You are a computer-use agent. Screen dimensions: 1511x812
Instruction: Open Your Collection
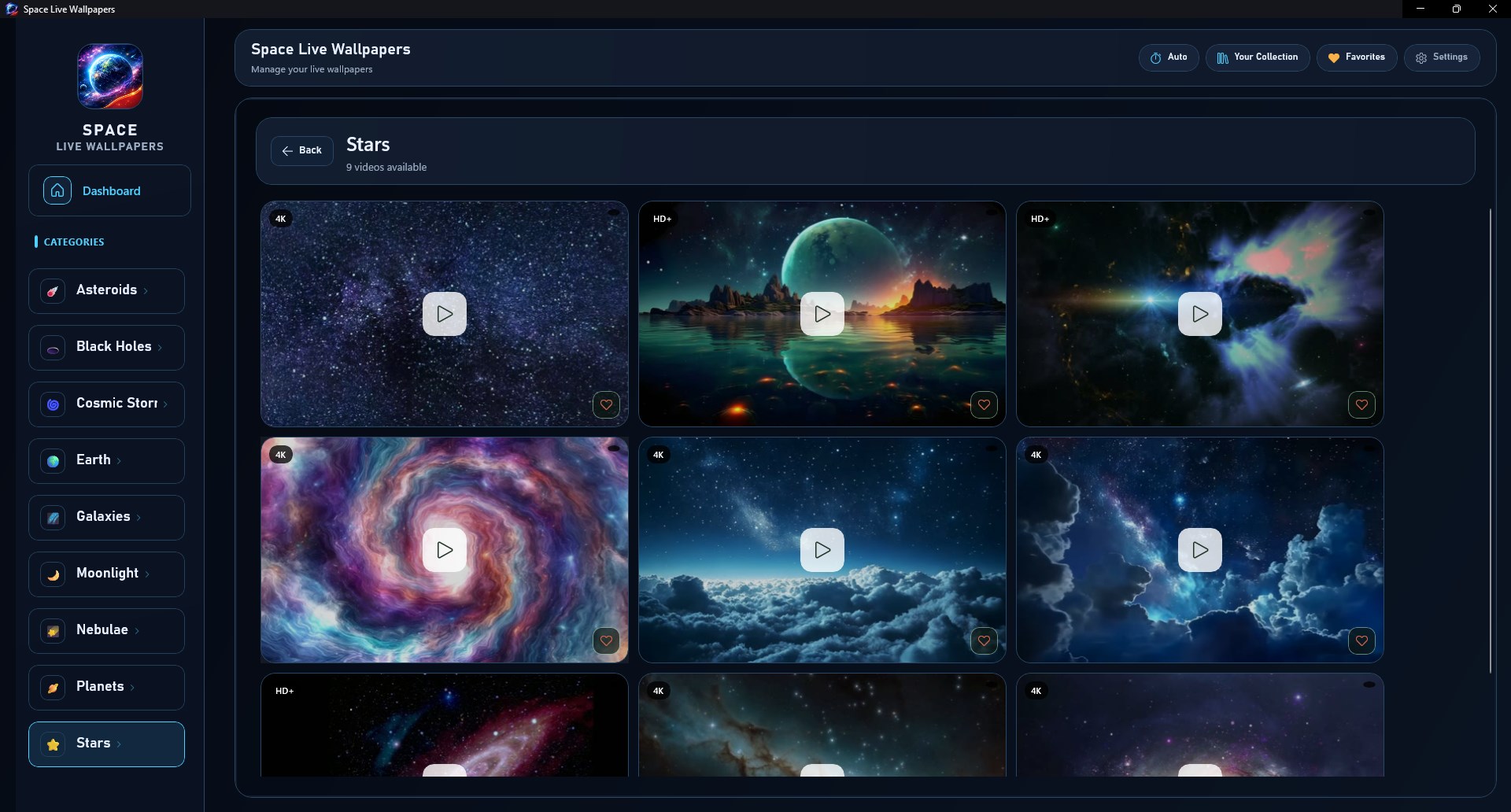[x=1258, y=57]
